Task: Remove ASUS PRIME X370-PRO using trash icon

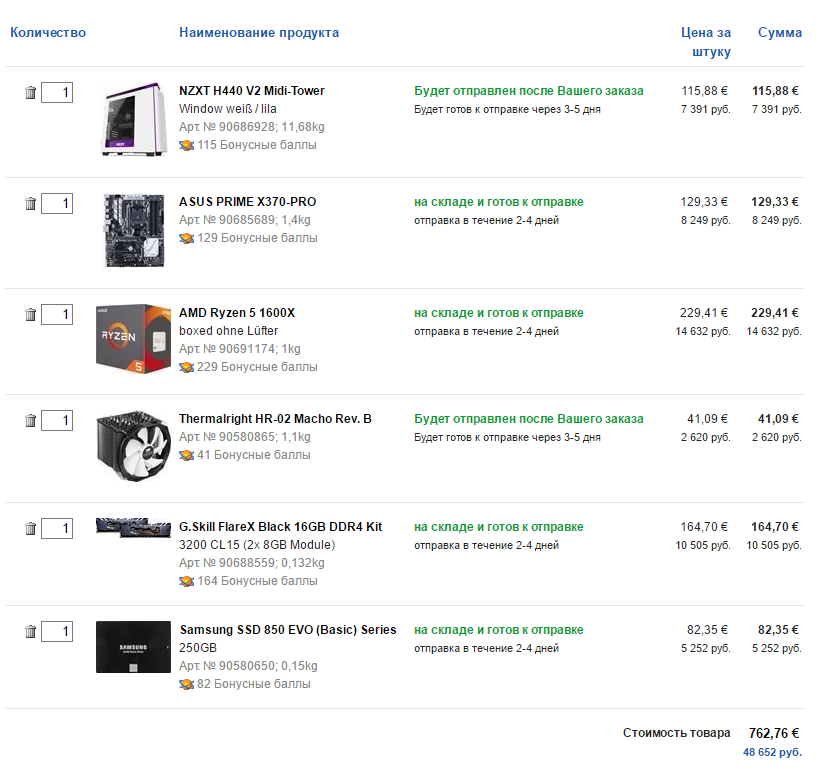Action: (x=30, y=204)
